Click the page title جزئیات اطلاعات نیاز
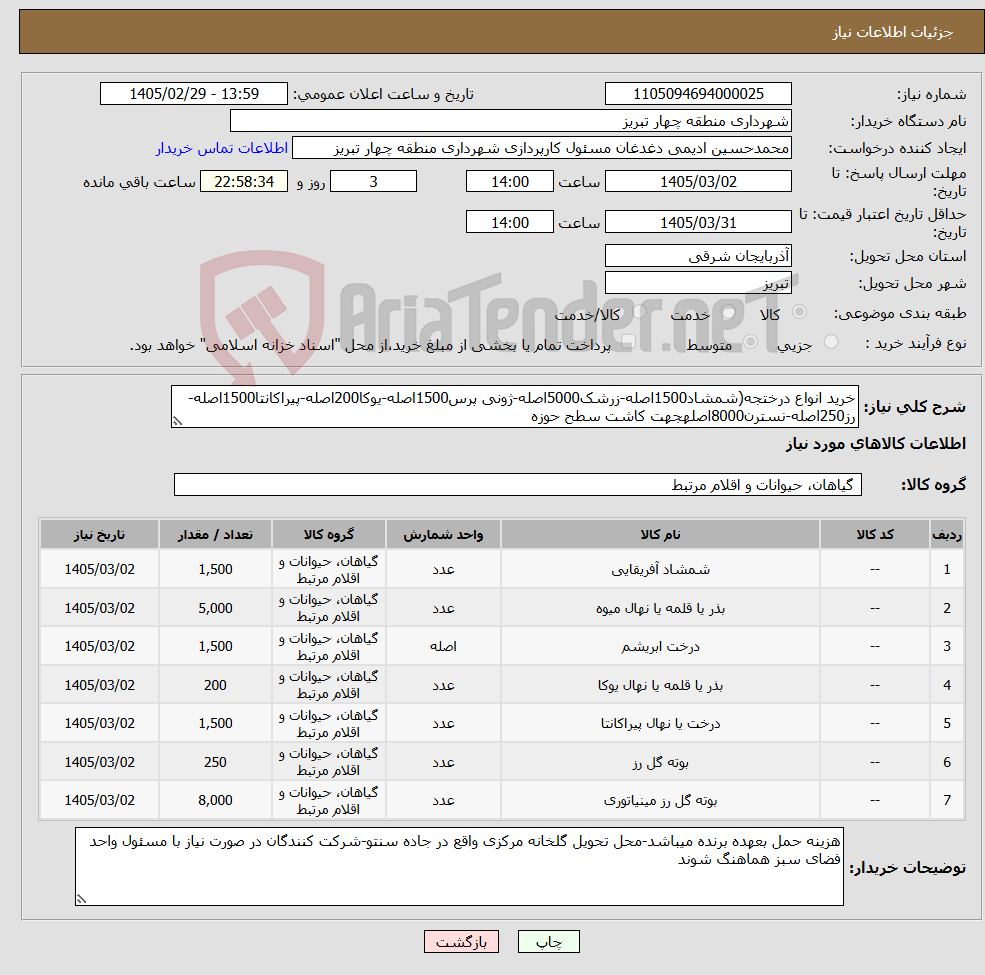Screen dimensions: 985x975 [893, 32]
